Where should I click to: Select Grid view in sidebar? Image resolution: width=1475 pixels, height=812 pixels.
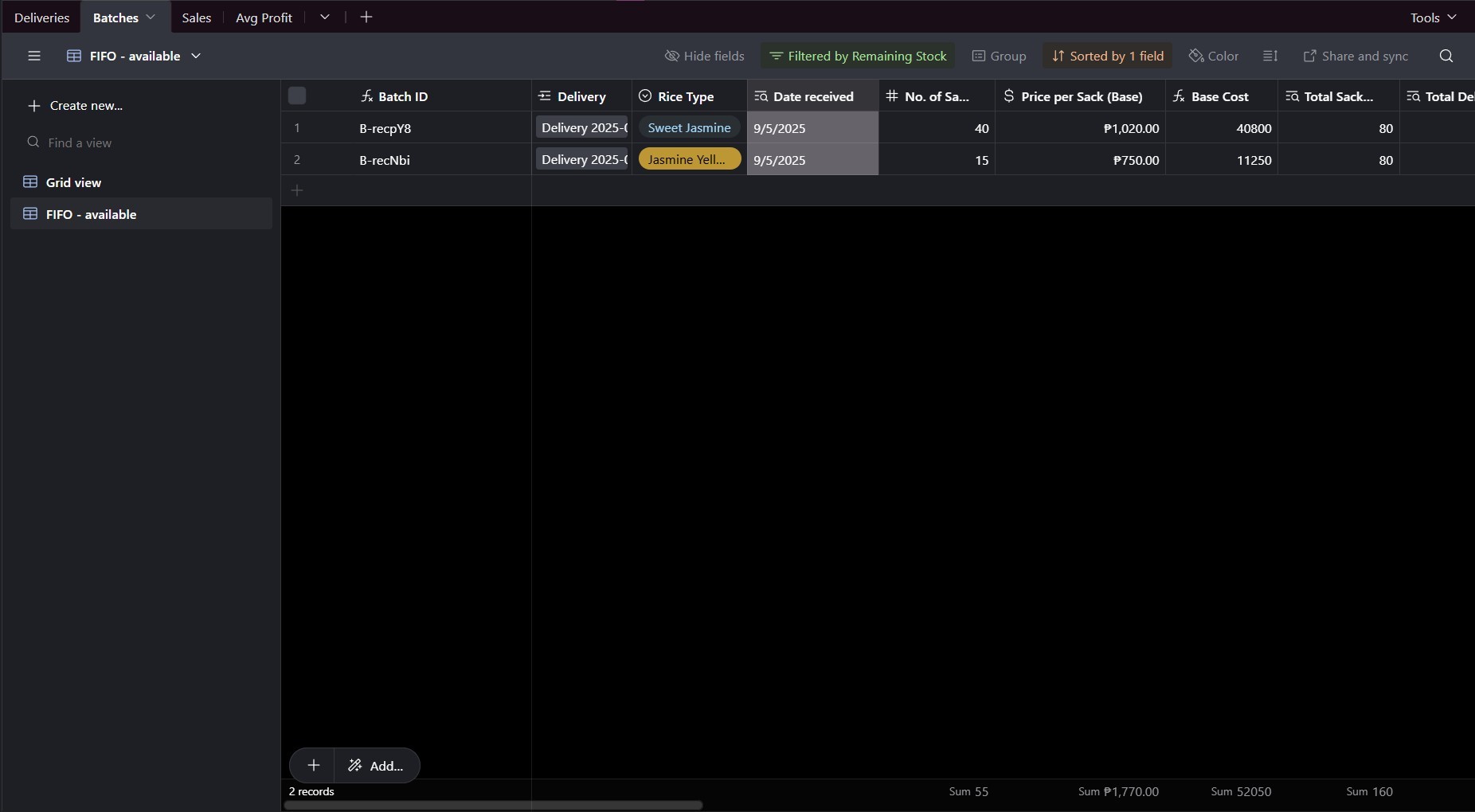click(x=142, y=182)
